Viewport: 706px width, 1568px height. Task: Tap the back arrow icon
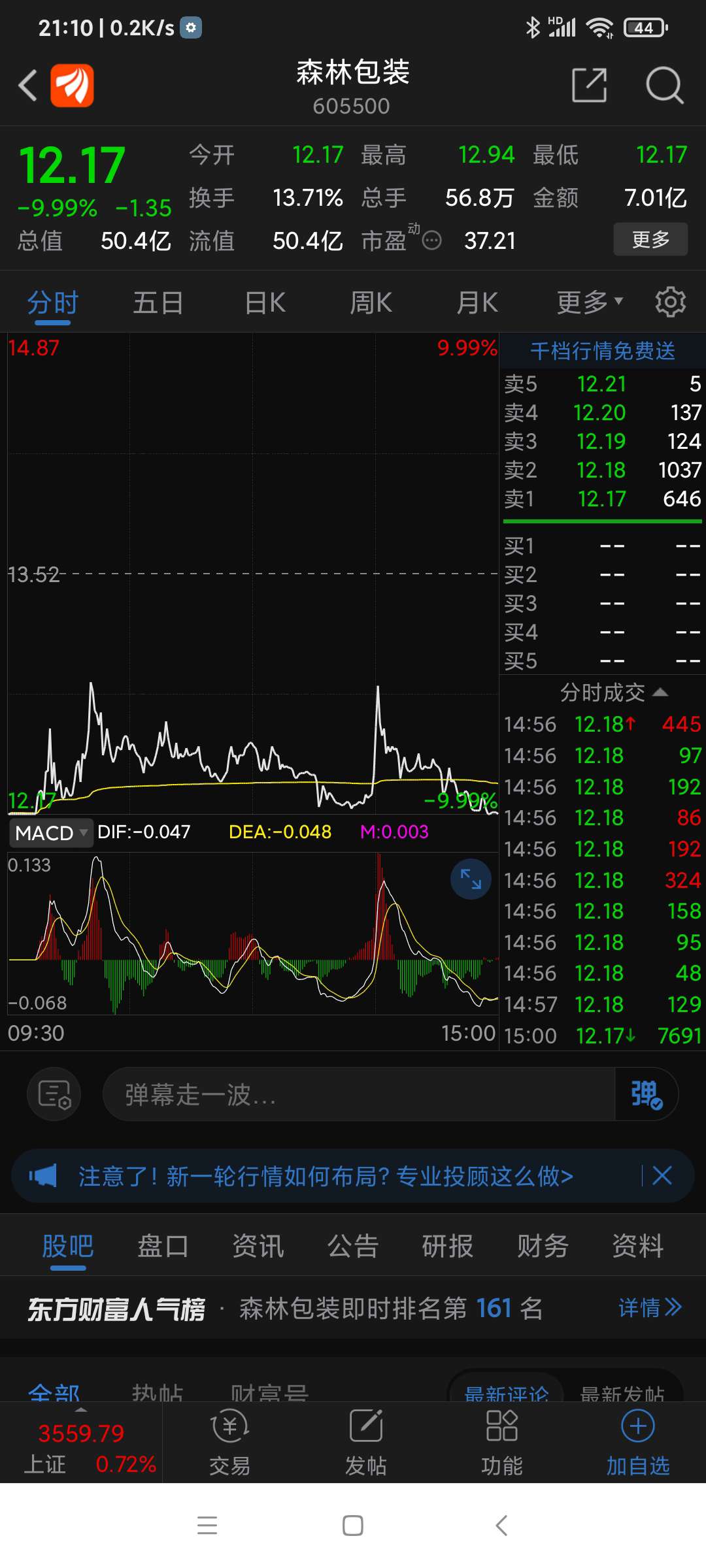[27, 86]
